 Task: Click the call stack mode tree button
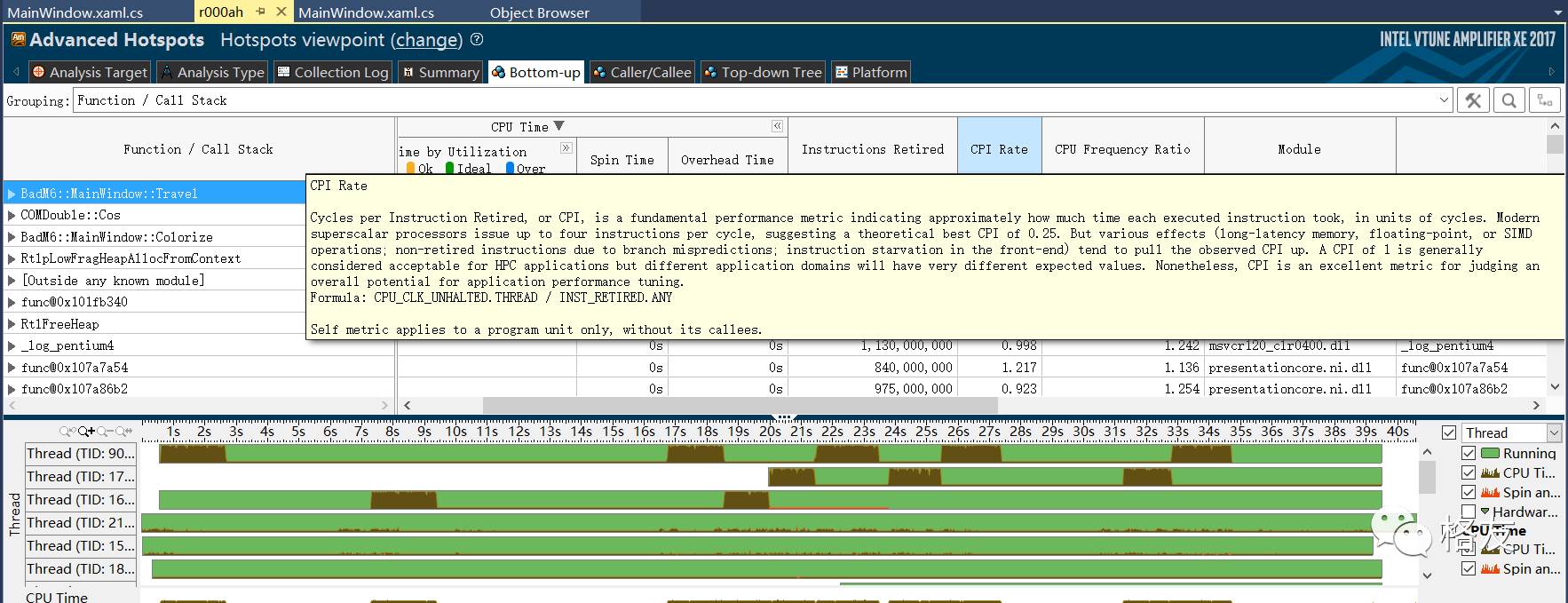[1545, 100]
